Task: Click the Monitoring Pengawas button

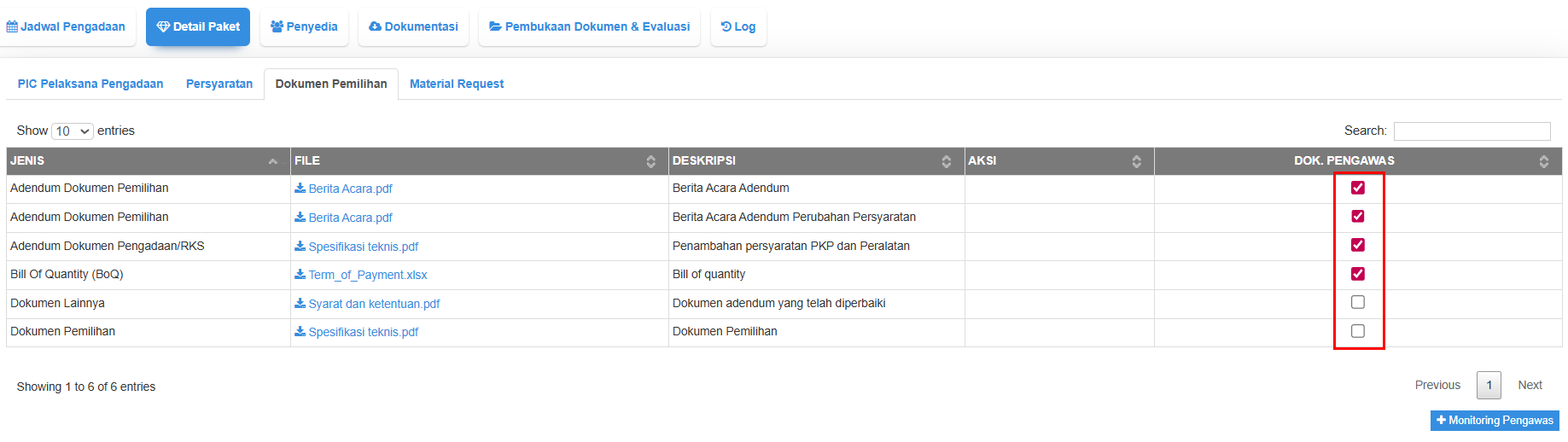Action: tap(1495, 421)
